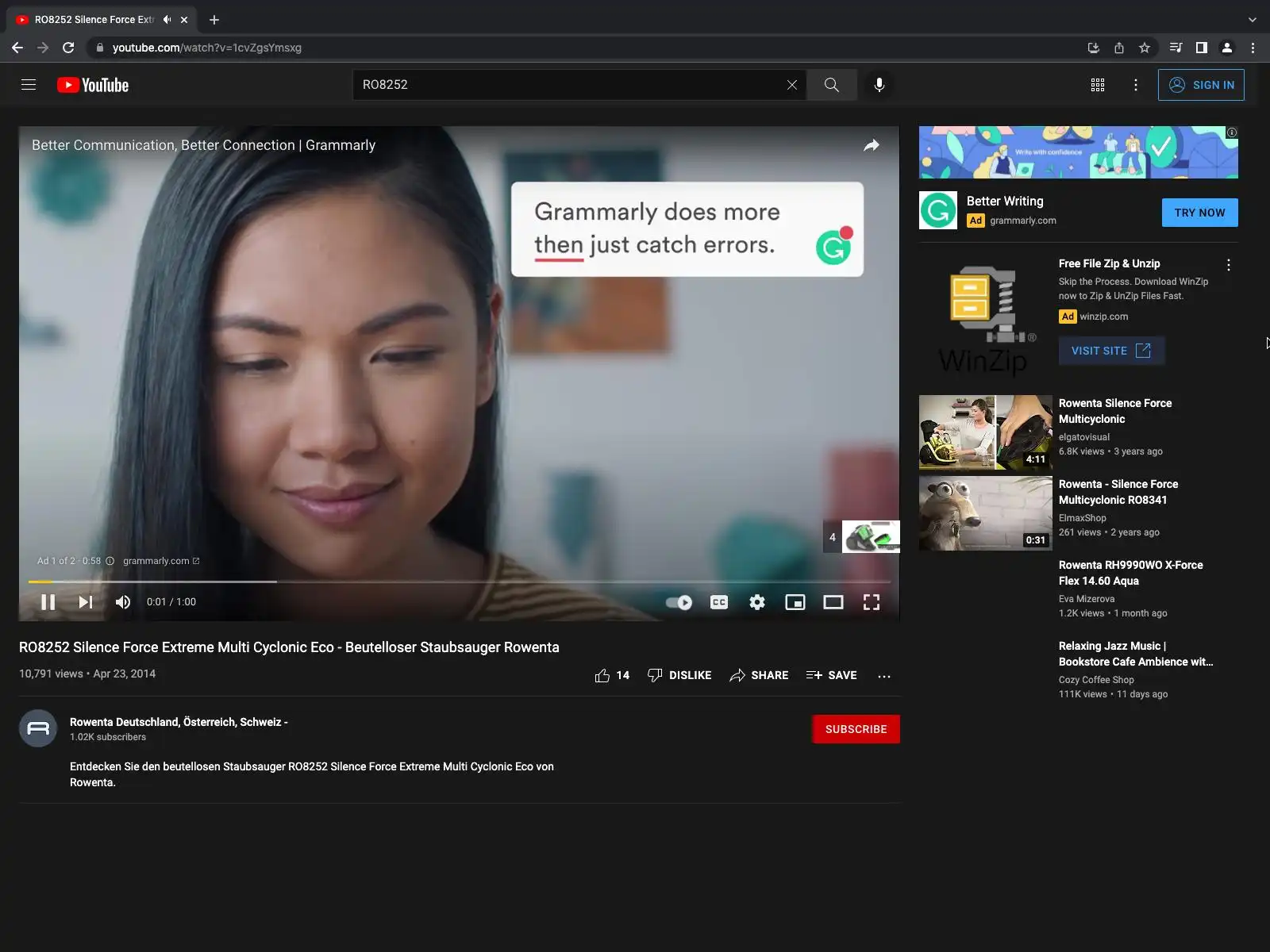Viewport: 1270px width, 952px height.
Task: Subscribe to the Rowenta channel
Action: point(856,729)
